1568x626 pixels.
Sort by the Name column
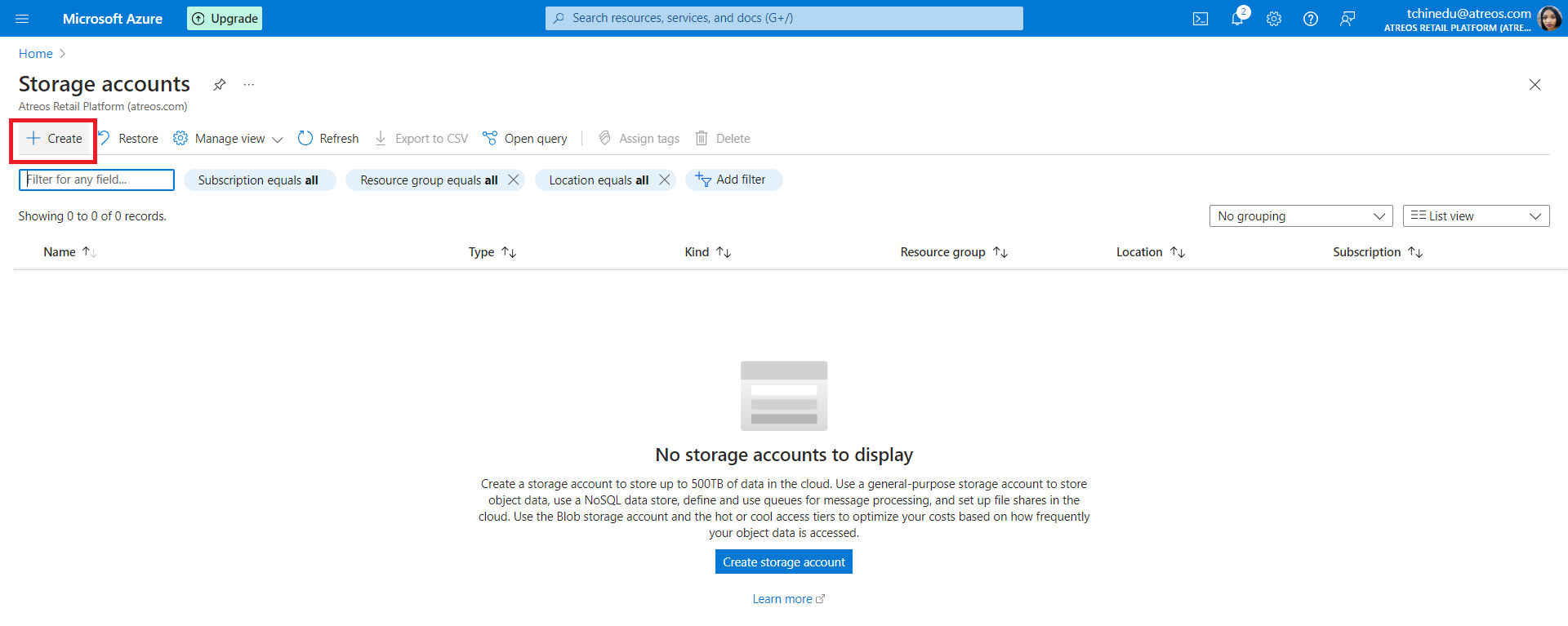pos(70,252)
